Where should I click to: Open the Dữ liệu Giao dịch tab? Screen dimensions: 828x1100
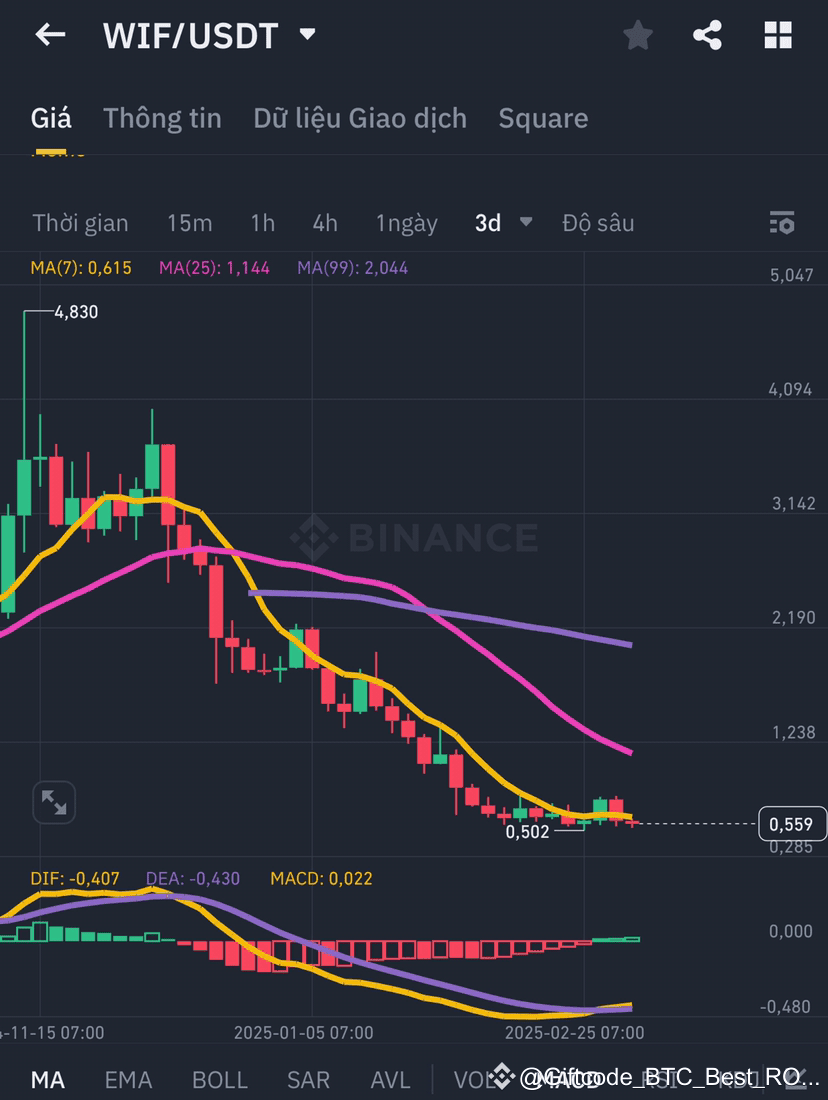coord(360,118)
